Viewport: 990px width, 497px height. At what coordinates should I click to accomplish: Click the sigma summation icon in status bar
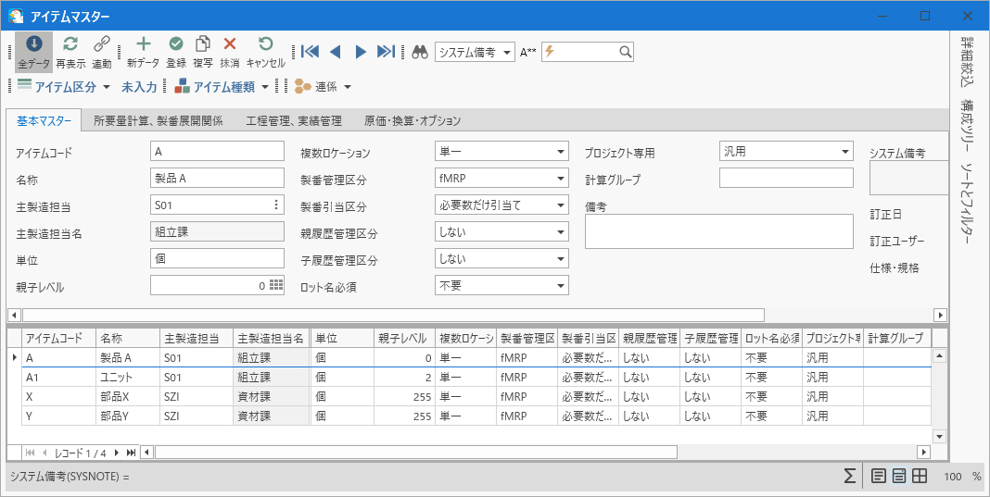[x=849, y=476]
